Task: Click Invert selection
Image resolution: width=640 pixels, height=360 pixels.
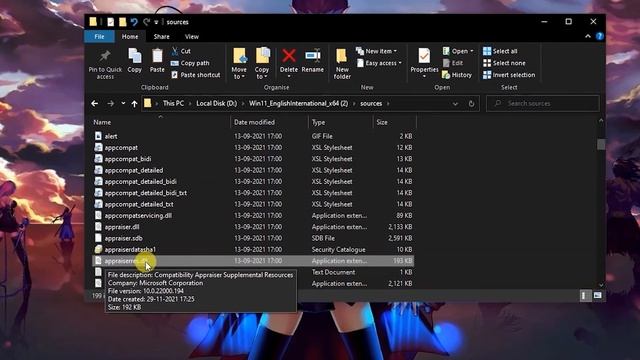Action: [509, 75]
